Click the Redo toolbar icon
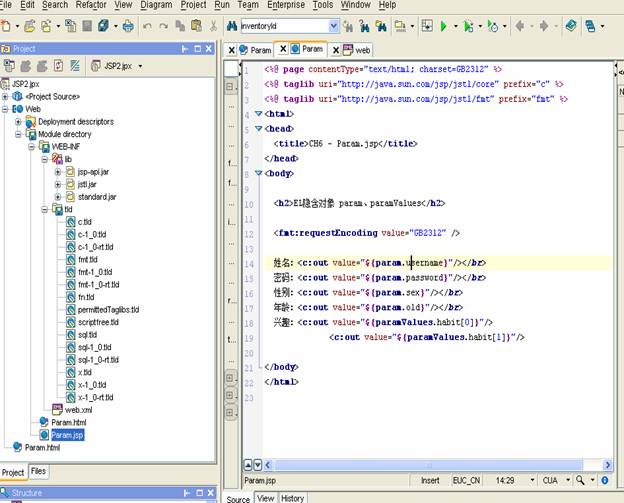This screenshot has height=503, width=624. point(164,27)
